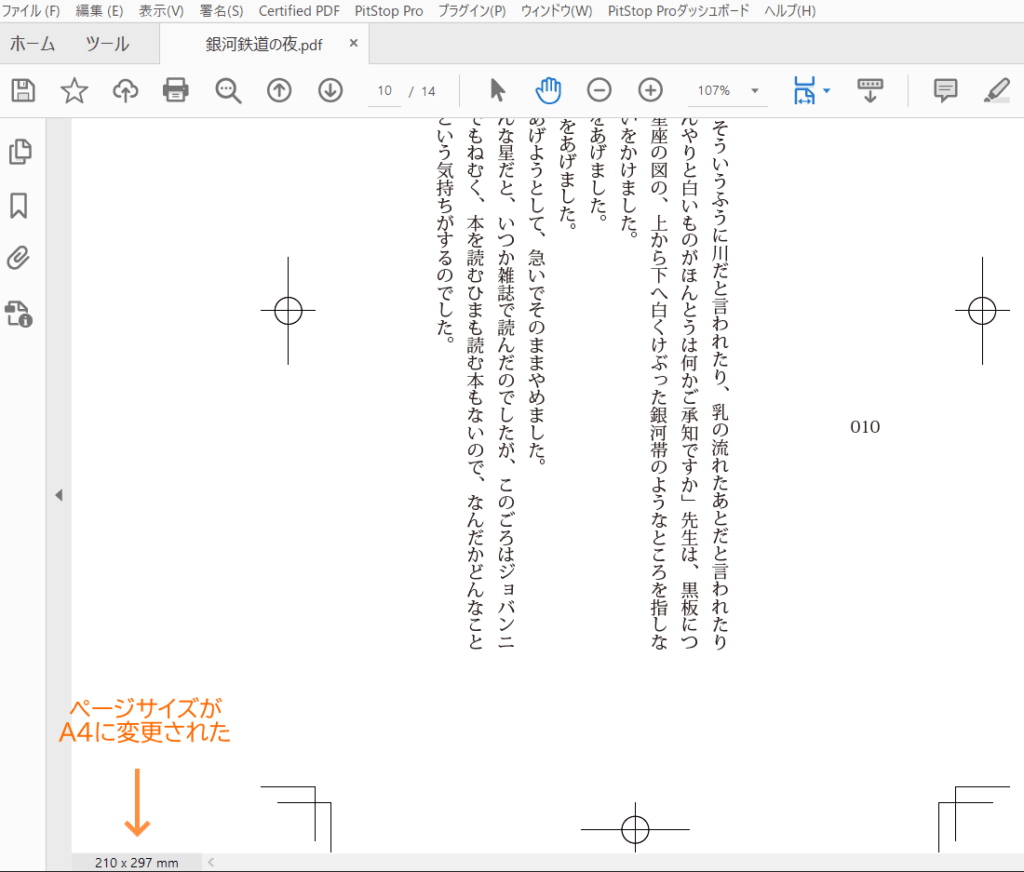Zoom out with the minus button
The image size is (1024, 872).
599,91
